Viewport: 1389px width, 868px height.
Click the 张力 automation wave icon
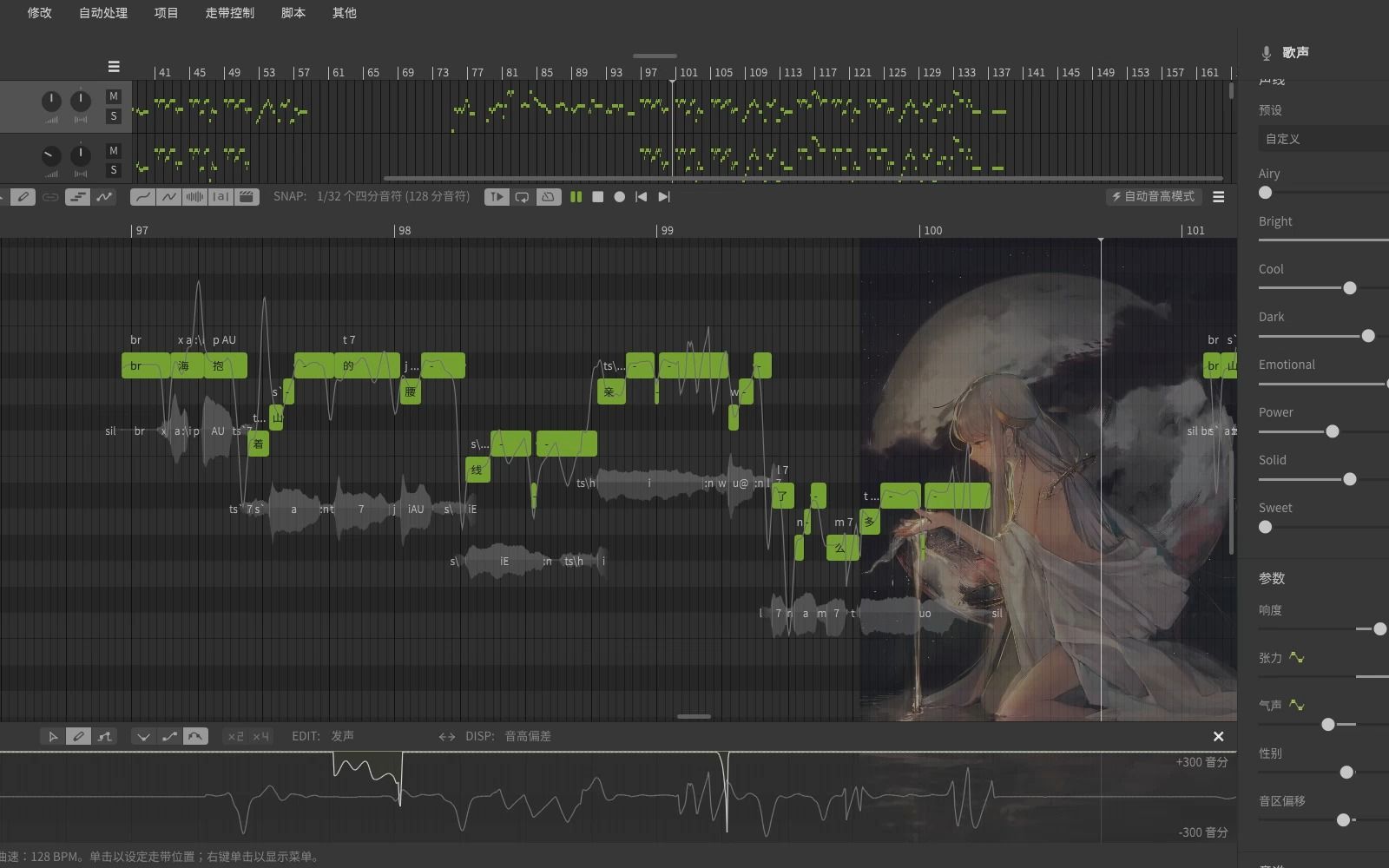coord(1297,658)
